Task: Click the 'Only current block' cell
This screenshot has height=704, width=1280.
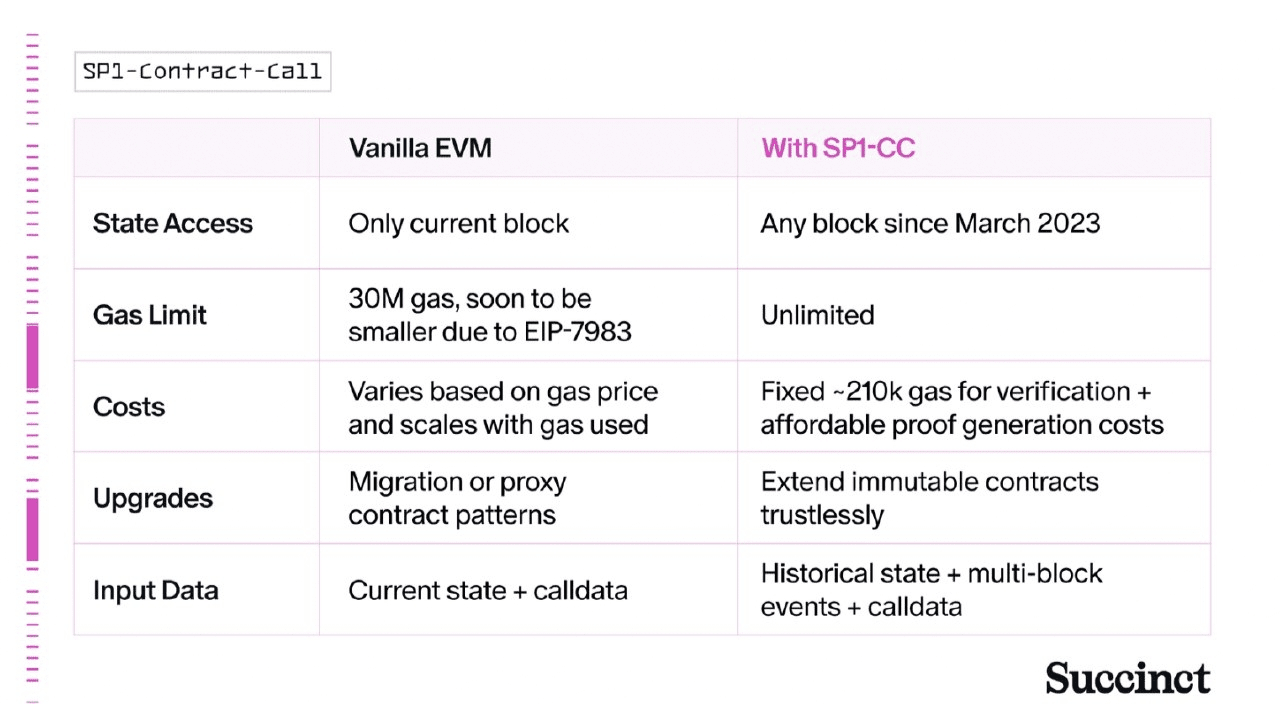Action: click(458, 223)
